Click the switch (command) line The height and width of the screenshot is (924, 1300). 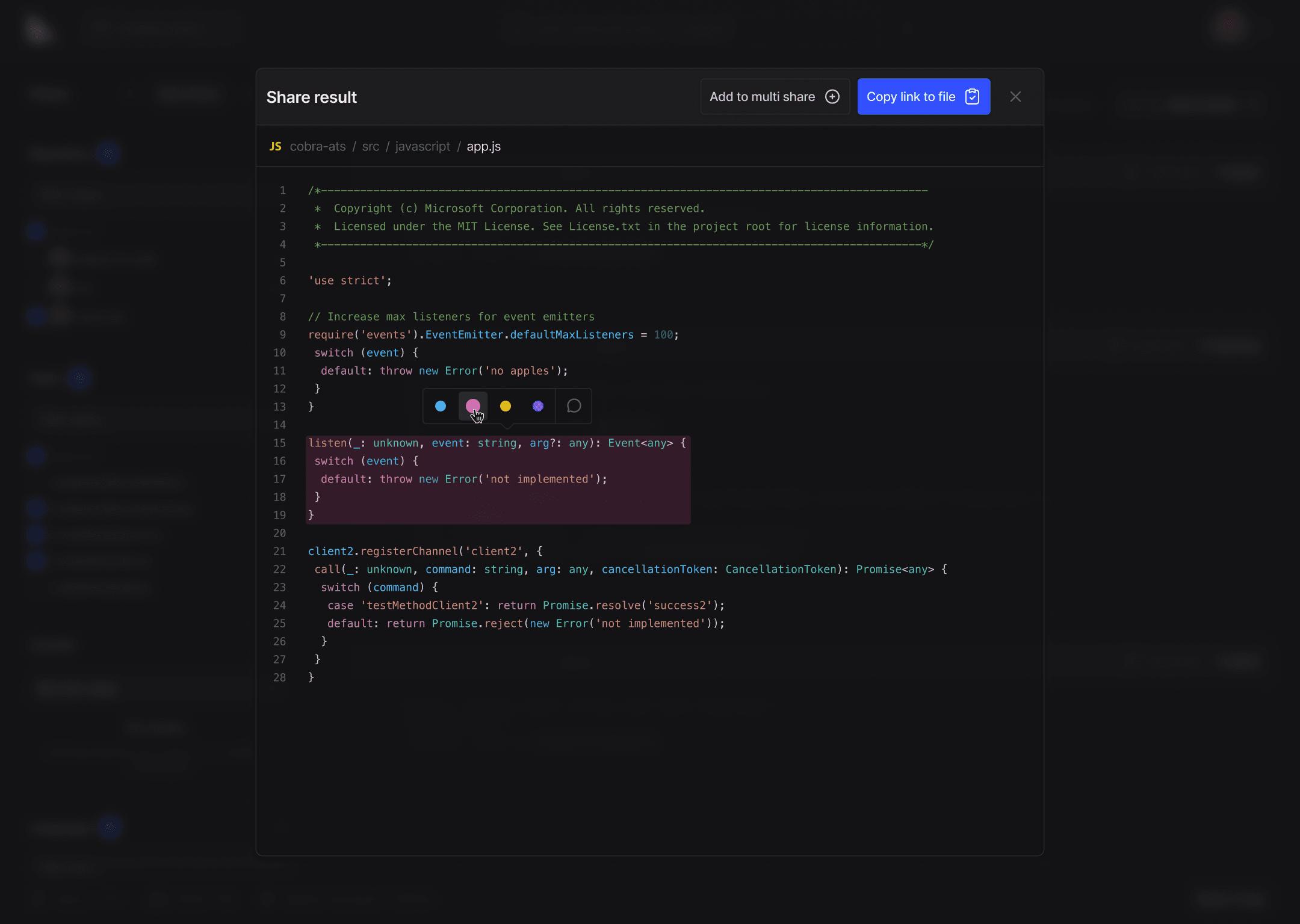point(380,587)
